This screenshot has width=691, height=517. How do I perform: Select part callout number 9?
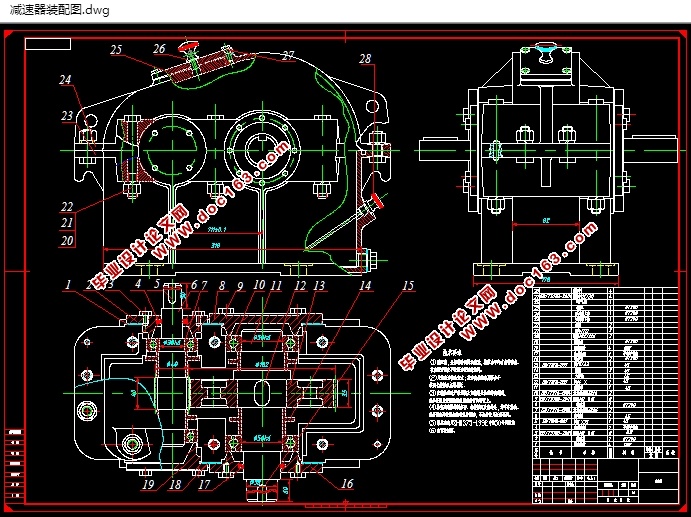tap(240, 286)
